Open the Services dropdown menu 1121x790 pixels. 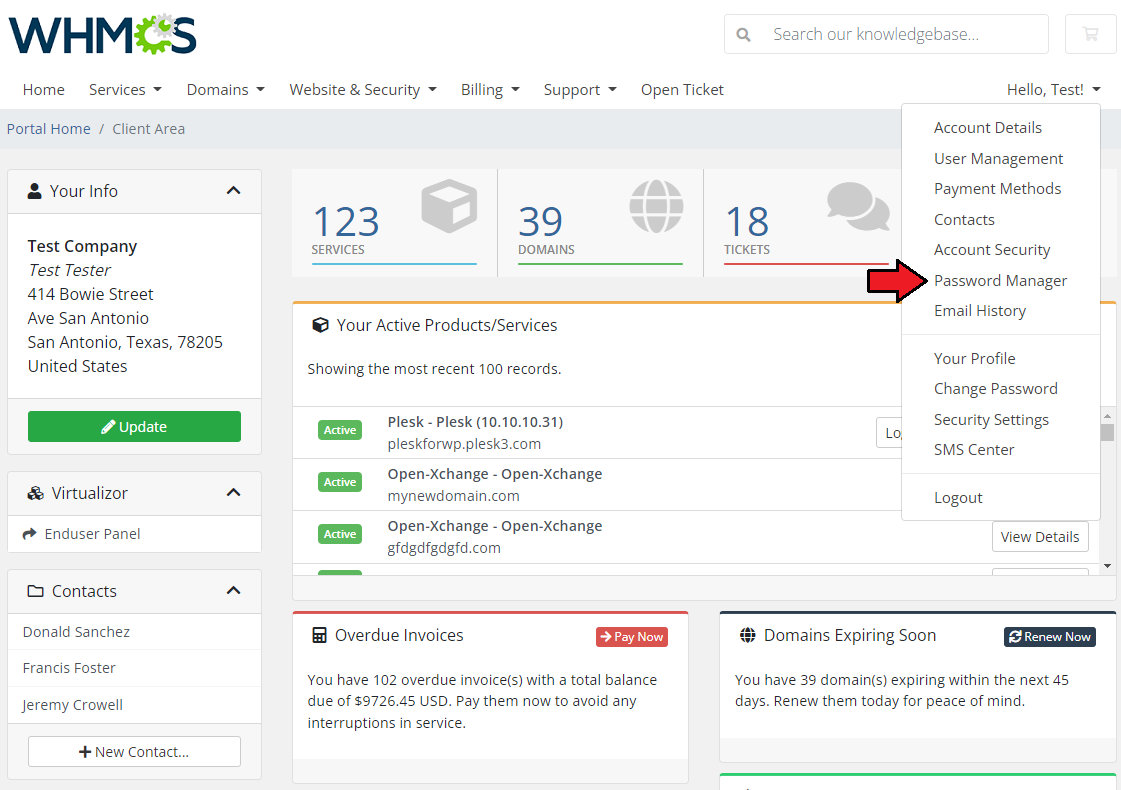[125, 89]
